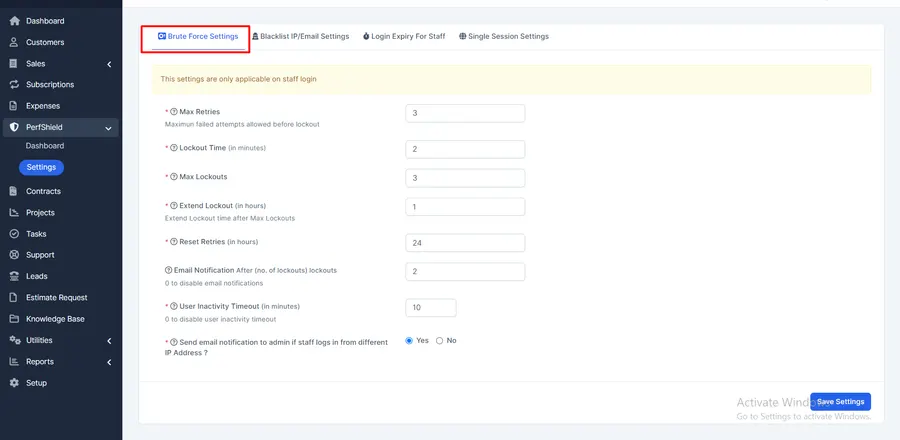Screen dimensions: 900x440
Task: Click the PerfShield shield icon
Action: [x=14, y=127]
